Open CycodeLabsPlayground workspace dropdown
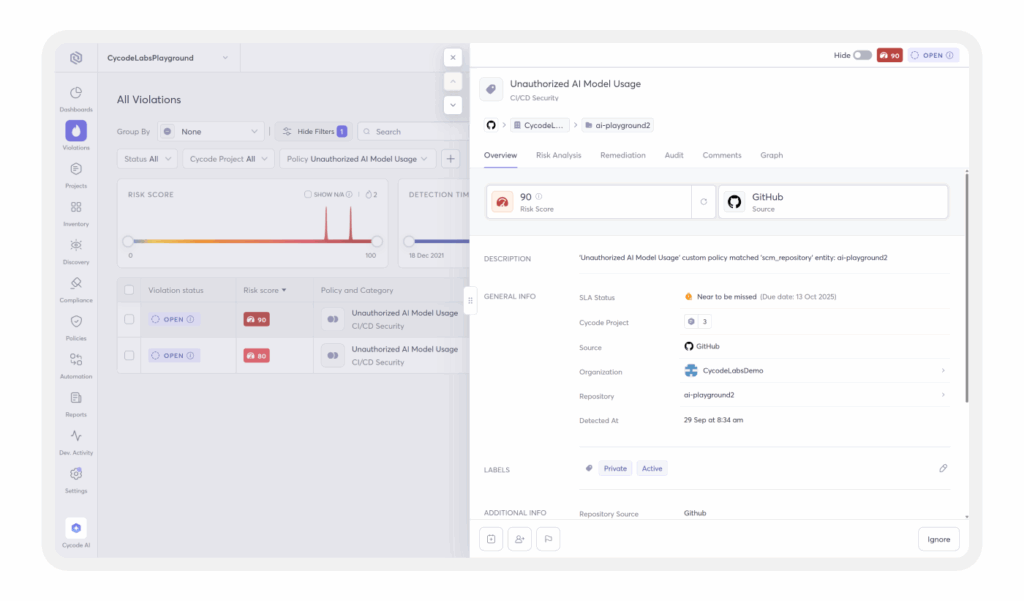The height and width of the screenshot is (601, 1024). 168,58
